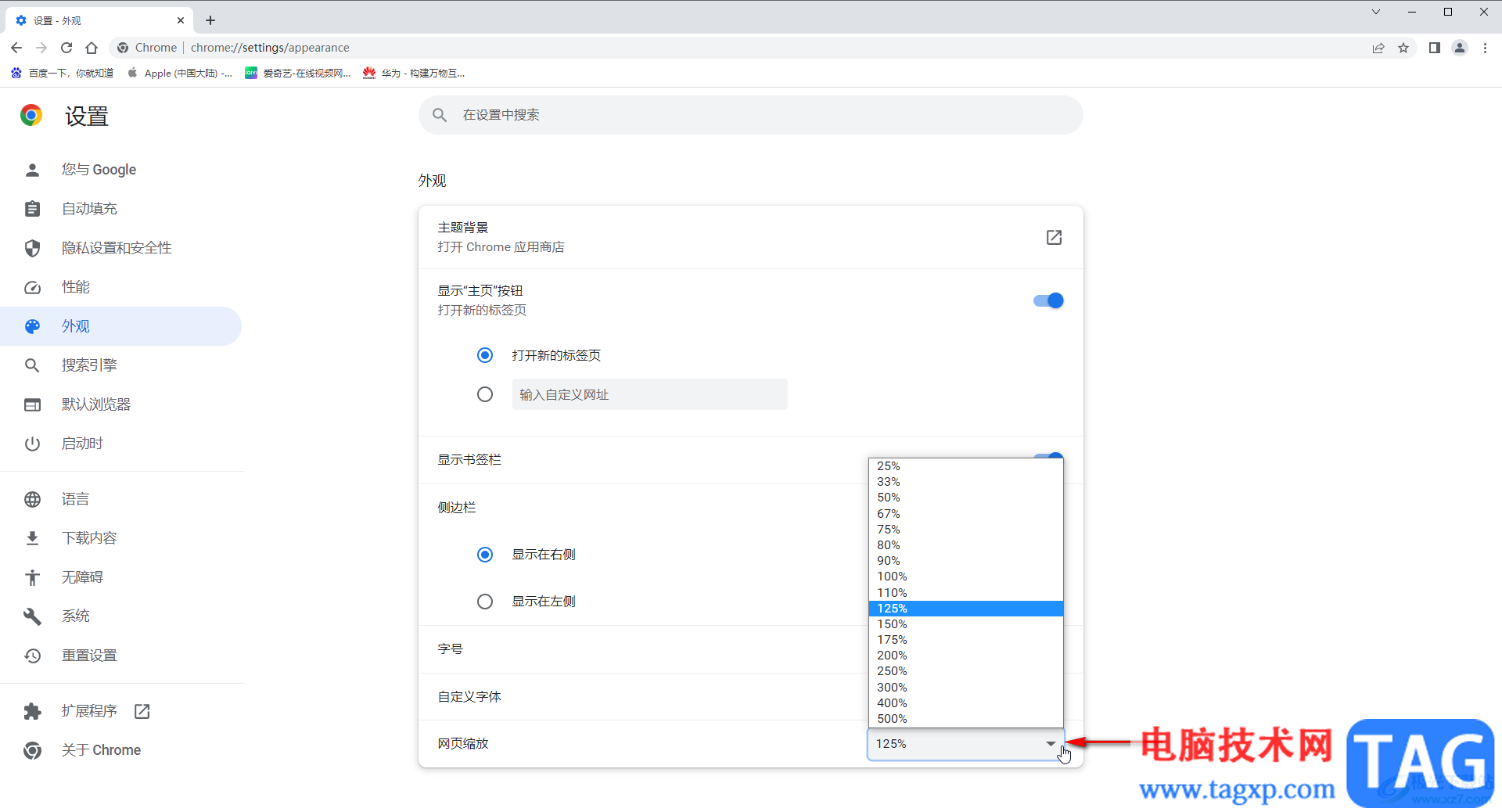Viewport: 1502px width, 812px height.
Task: Choose 100% zoom option
Action: [965, 577]
